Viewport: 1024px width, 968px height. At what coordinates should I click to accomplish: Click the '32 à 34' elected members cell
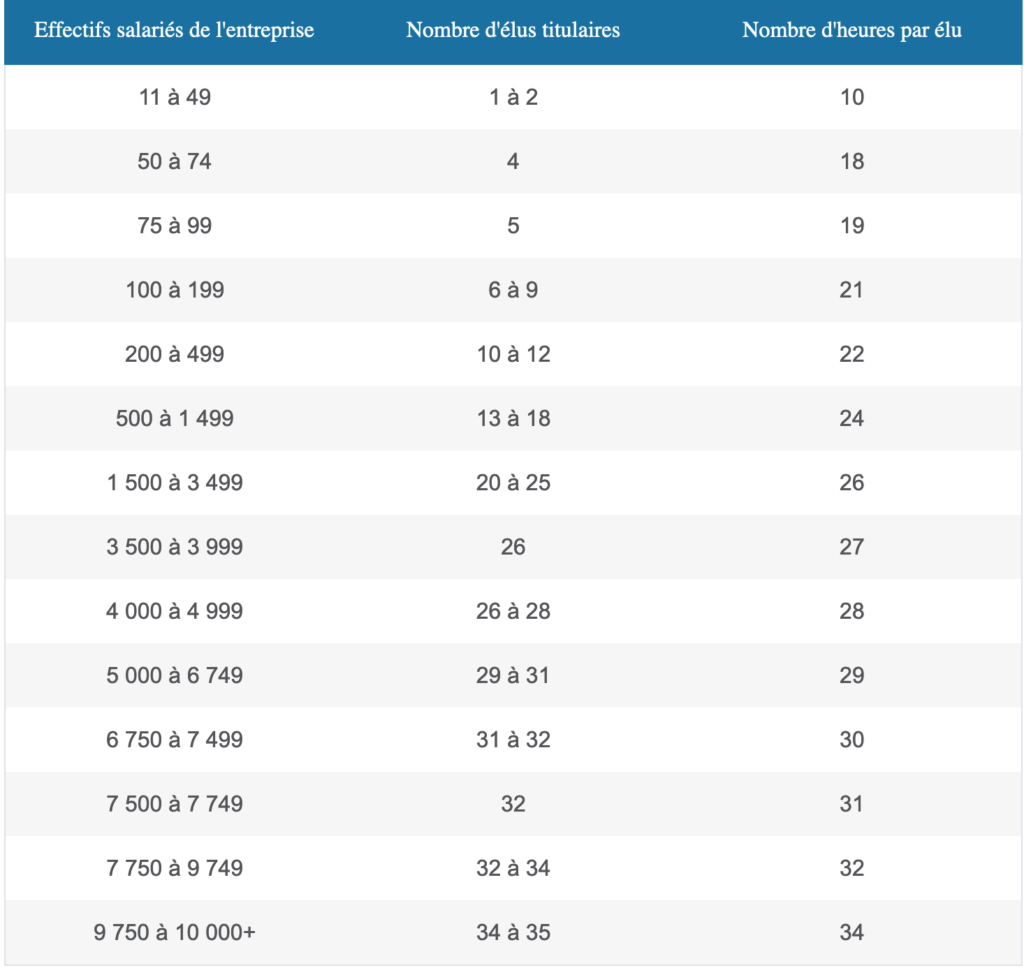click(513, 868)
